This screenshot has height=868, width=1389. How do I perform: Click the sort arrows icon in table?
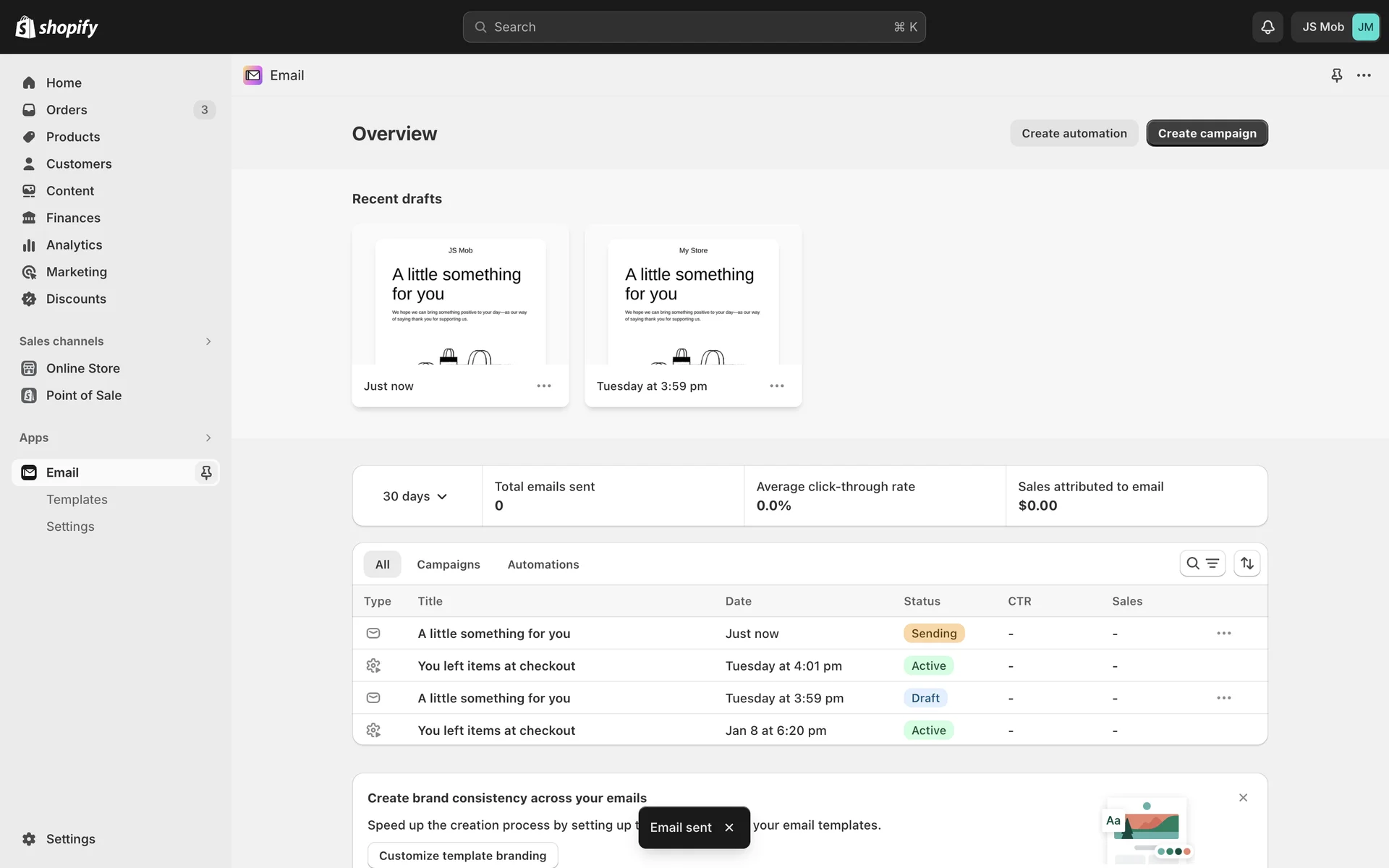tap(1247, 563)
